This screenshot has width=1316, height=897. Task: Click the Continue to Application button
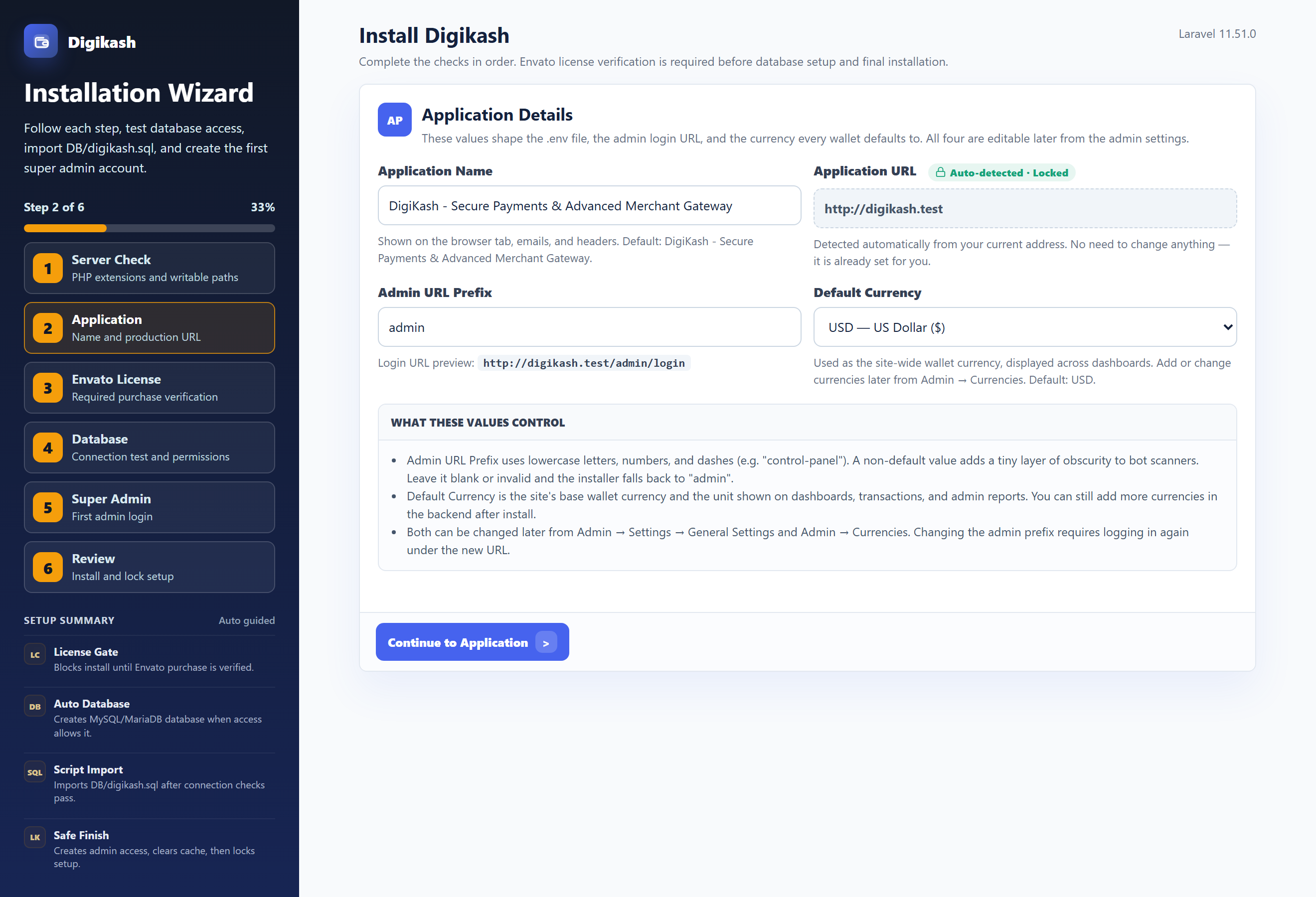(x=472, y=642)
